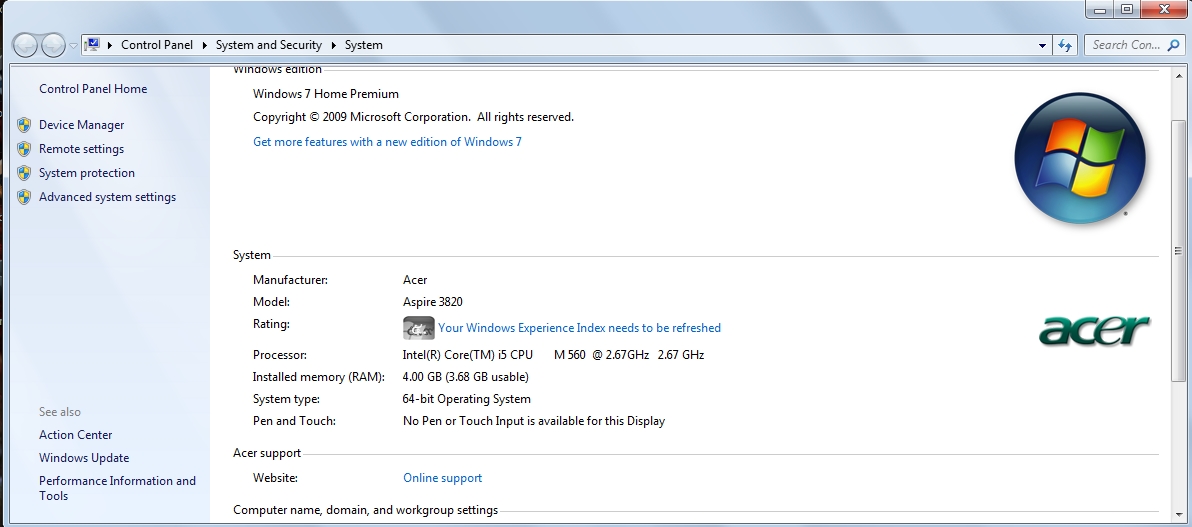
Task: Click the computer icon in address bar
Action: (93, 45)
